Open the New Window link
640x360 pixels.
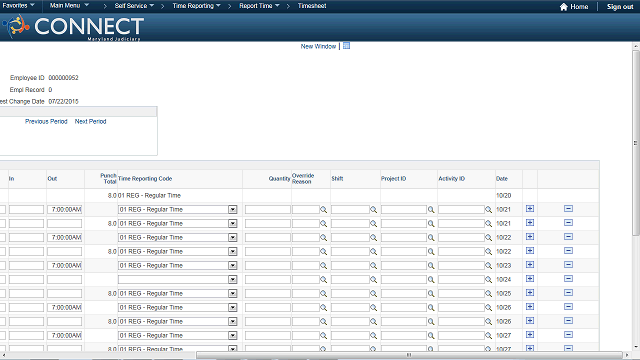[x=318, y=46]
